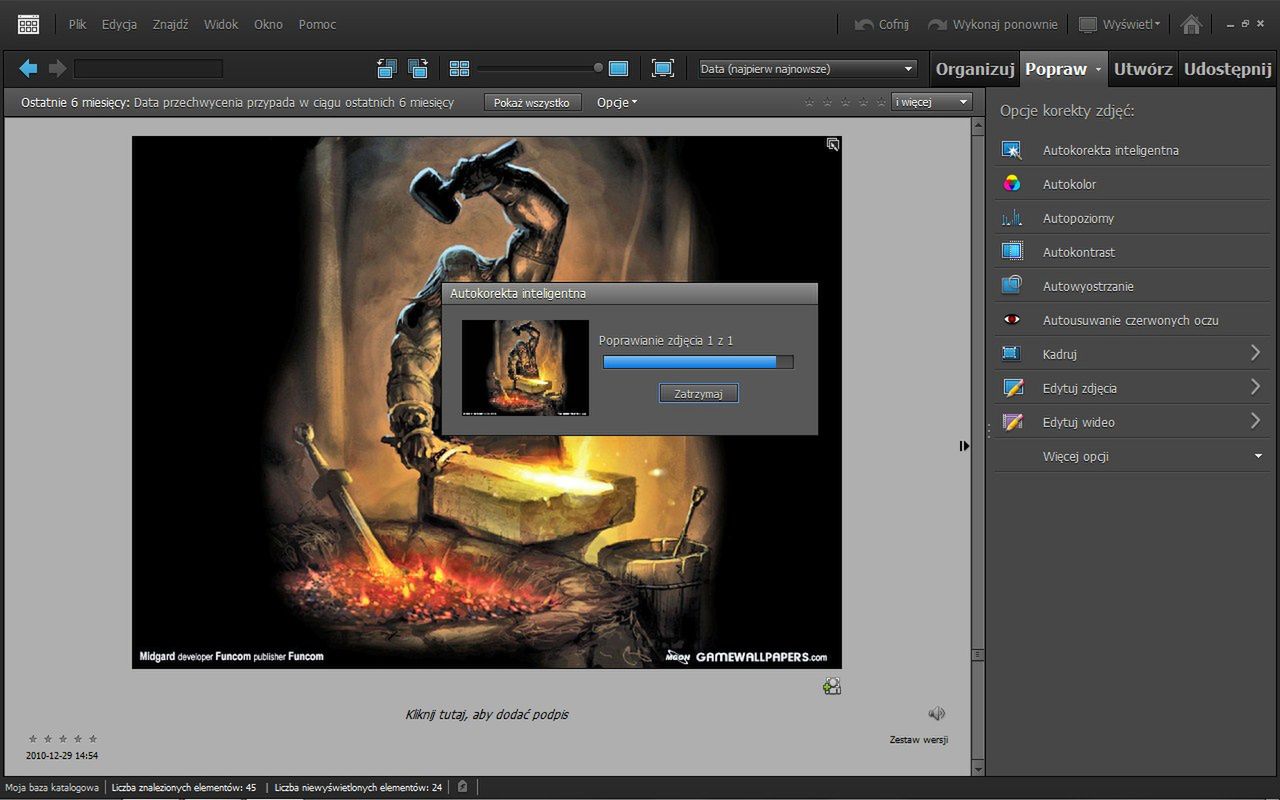Set fifth star rating below photo

pyautogui.click(x=93, y=739)
